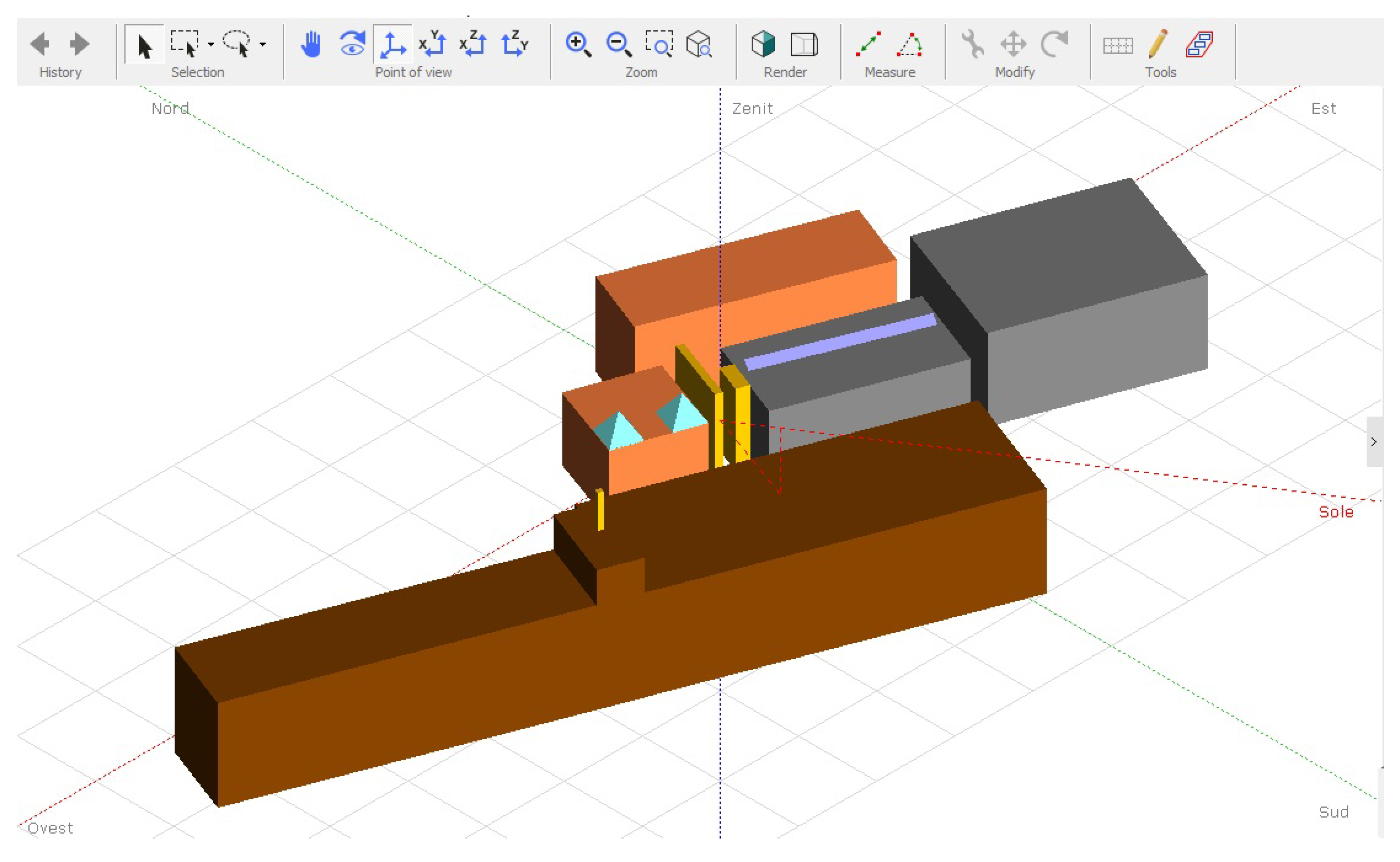
Task: Click the Zoom in magnifier
Action: point(578,44)
